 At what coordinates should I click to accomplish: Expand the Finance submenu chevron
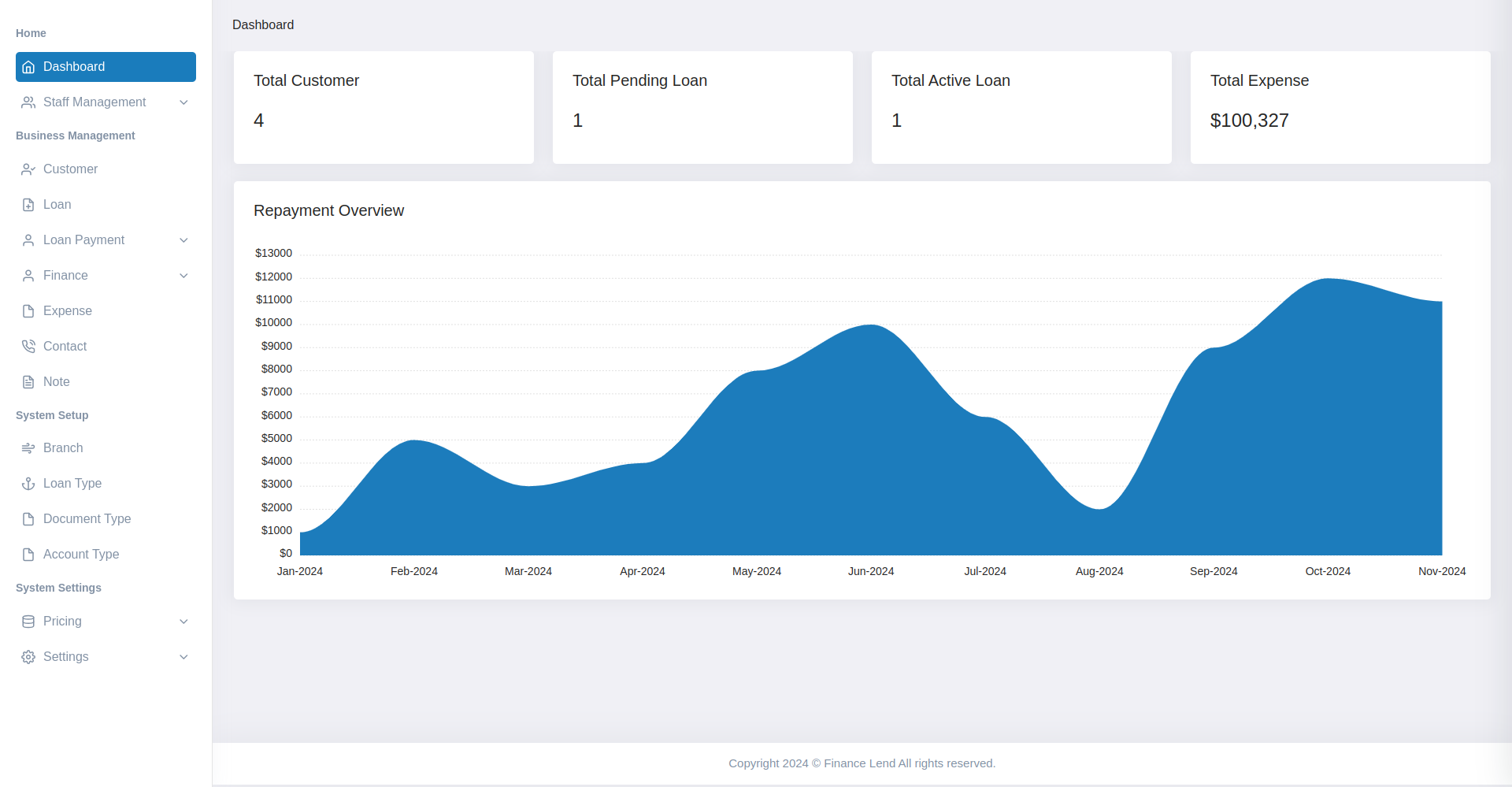(x=183, y=276)
